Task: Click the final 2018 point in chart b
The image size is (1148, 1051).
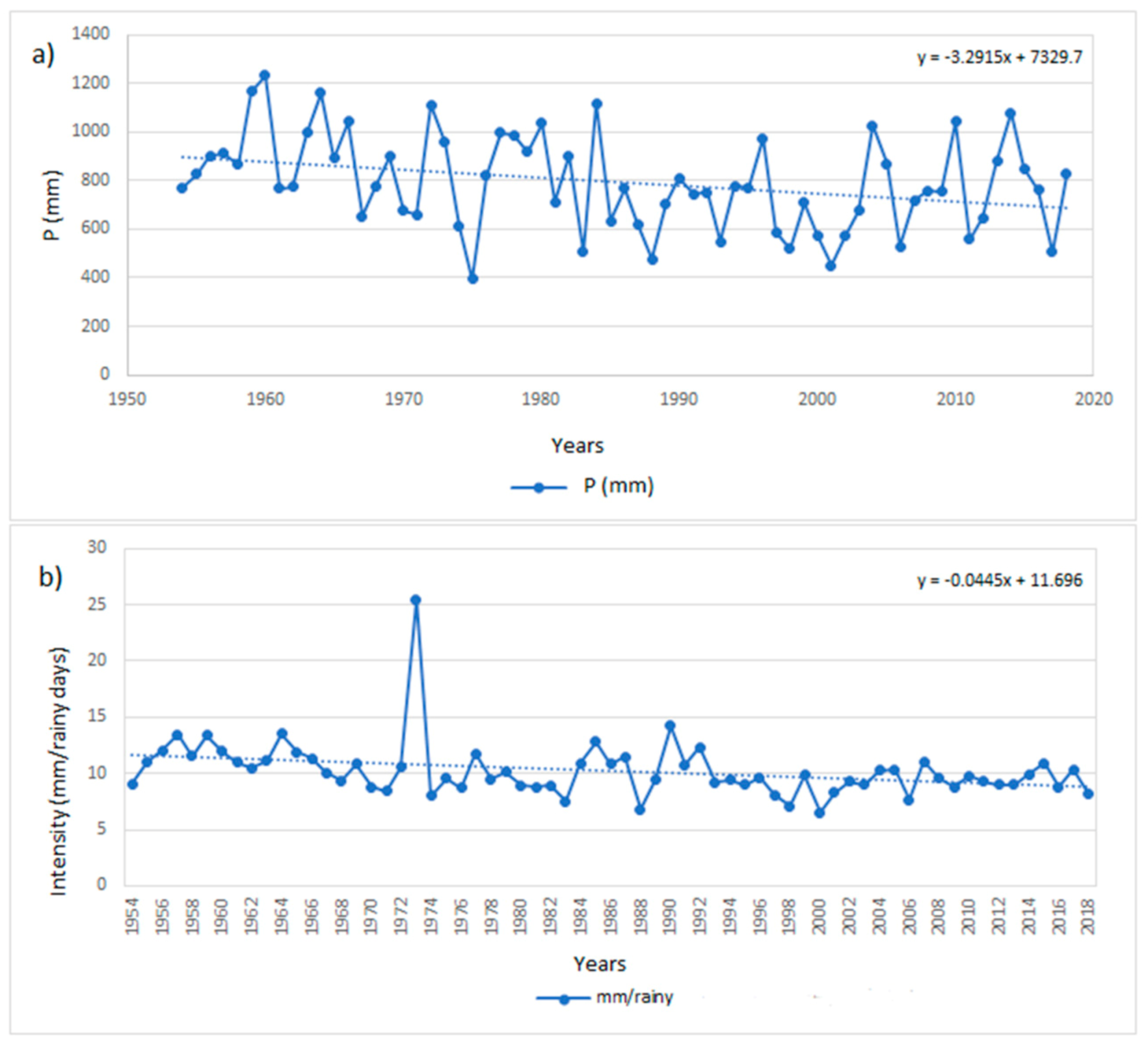Action: pyautogui.click(x=1088, y=793)
